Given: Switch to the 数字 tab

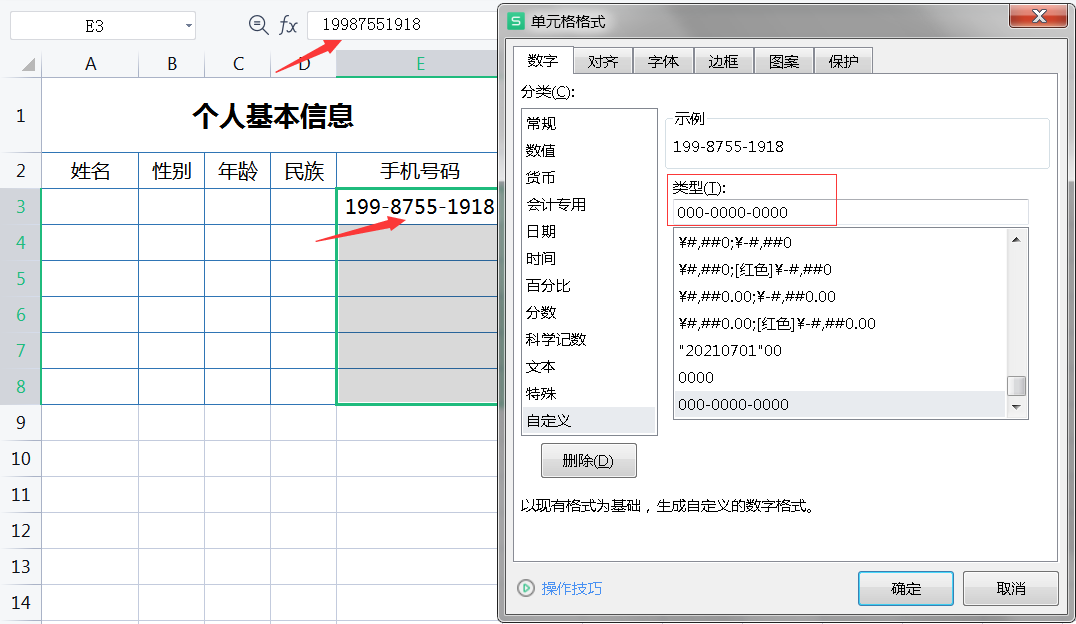Looking at the screenshot, I should click(x=543, y=61).
